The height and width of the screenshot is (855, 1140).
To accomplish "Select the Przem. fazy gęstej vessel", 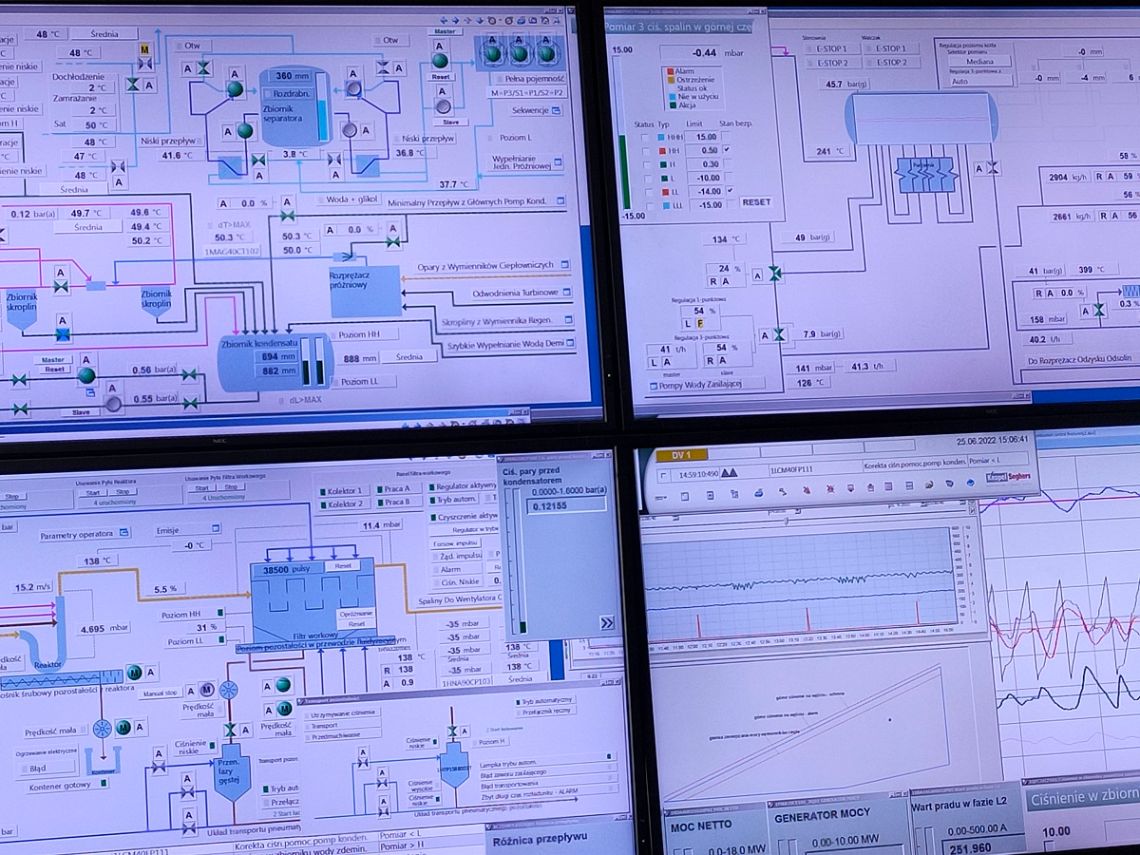I will [x=231, y=771].
